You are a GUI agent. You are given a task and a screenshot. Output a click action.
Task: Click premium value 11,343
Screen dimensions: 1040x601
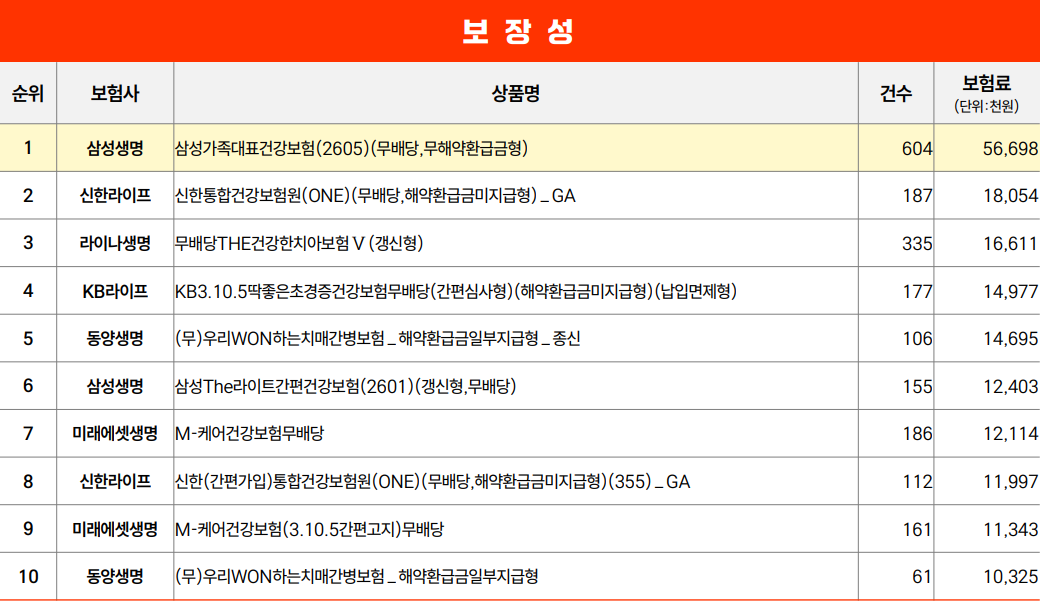click(x=1010, y=530)
